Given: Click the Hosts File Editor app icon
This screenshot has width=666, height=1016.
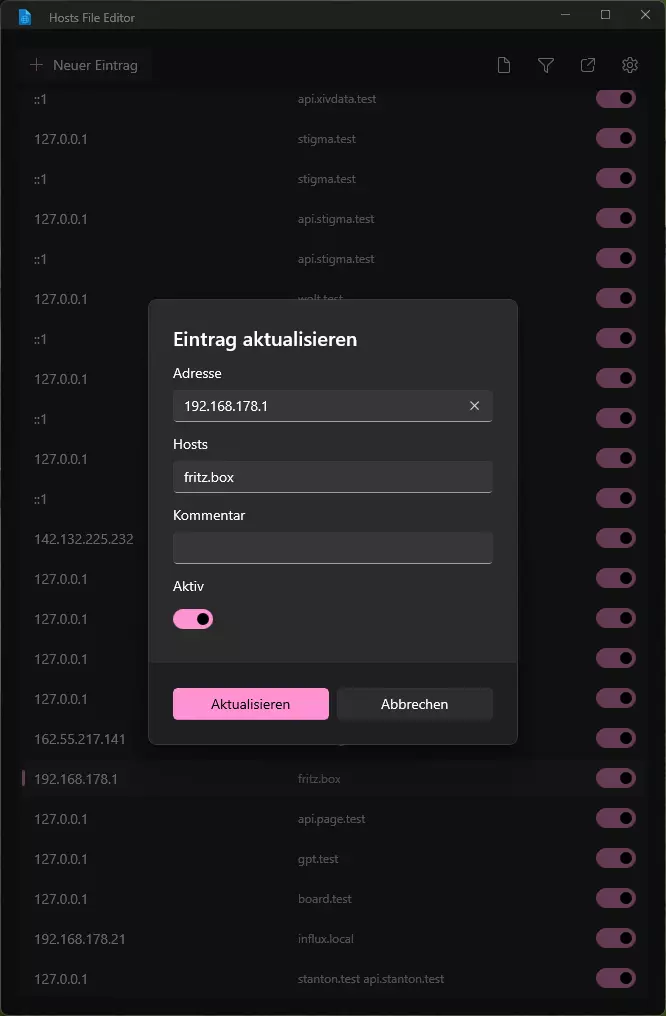Looking at the screenshot, I should (25, 17).
